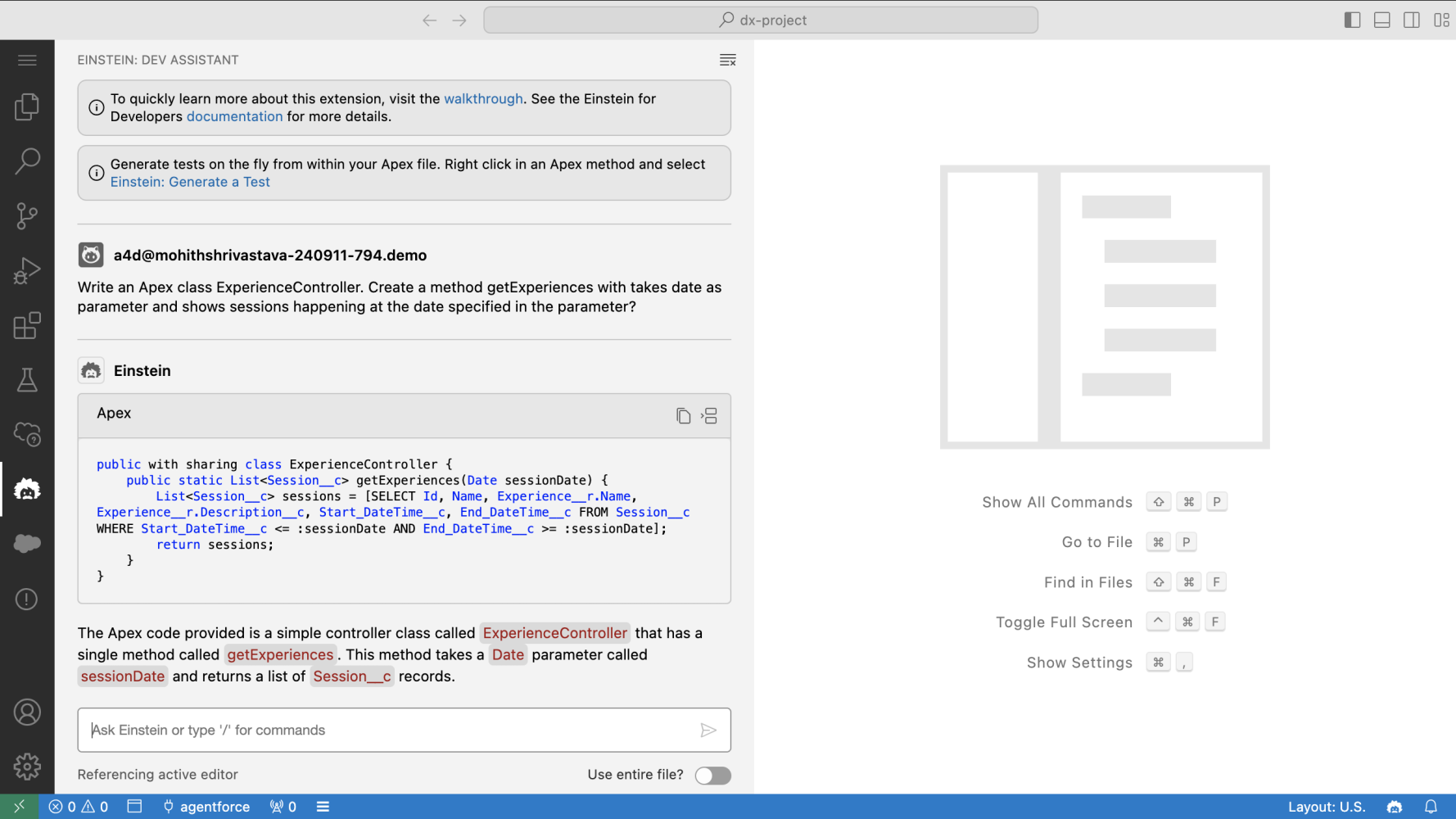Screen dimensions: 1456x819
Task: Open the Accounts menu
Action: [27, 713]
